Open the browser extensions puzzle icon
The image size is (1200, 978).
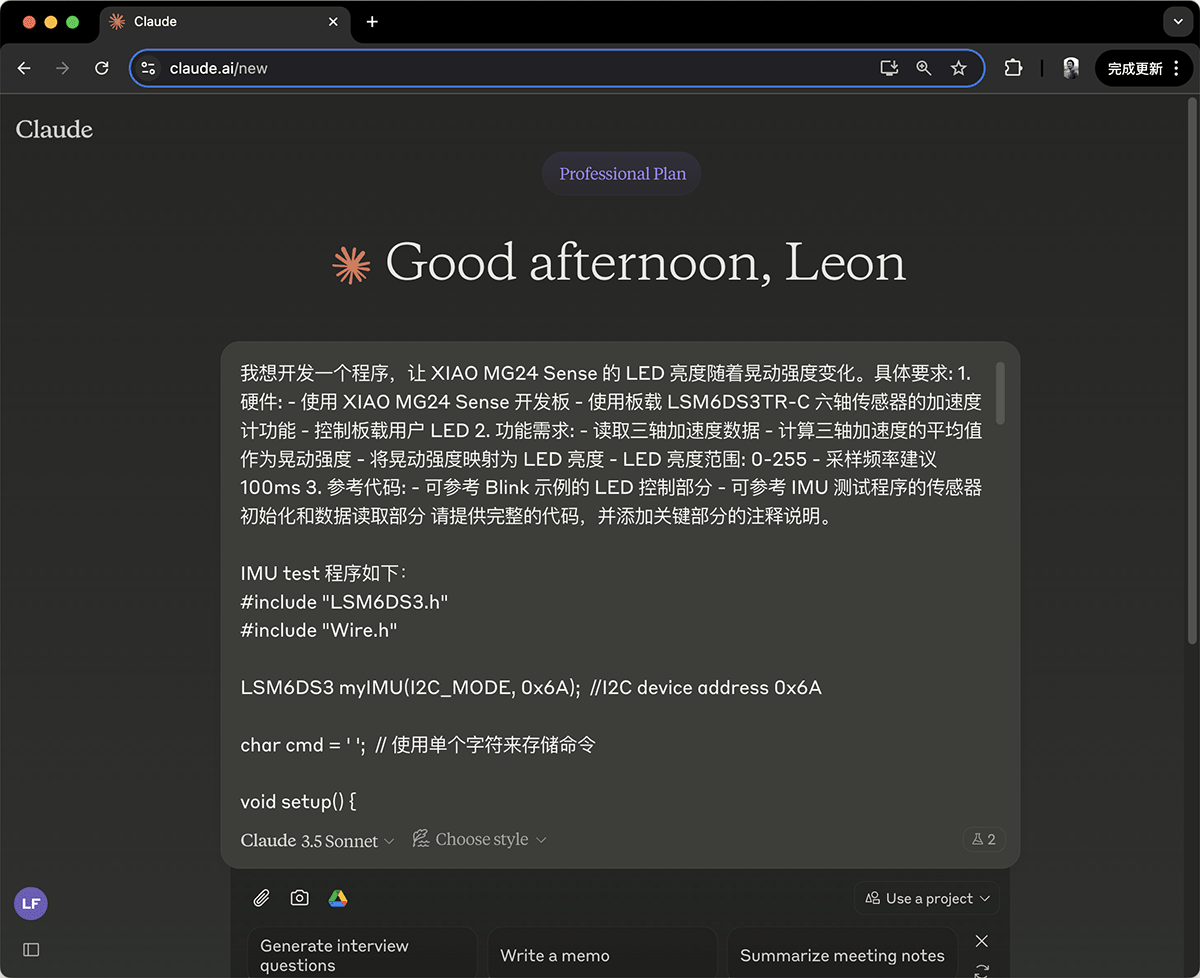pyautogui.click(x=1013, y=68)
